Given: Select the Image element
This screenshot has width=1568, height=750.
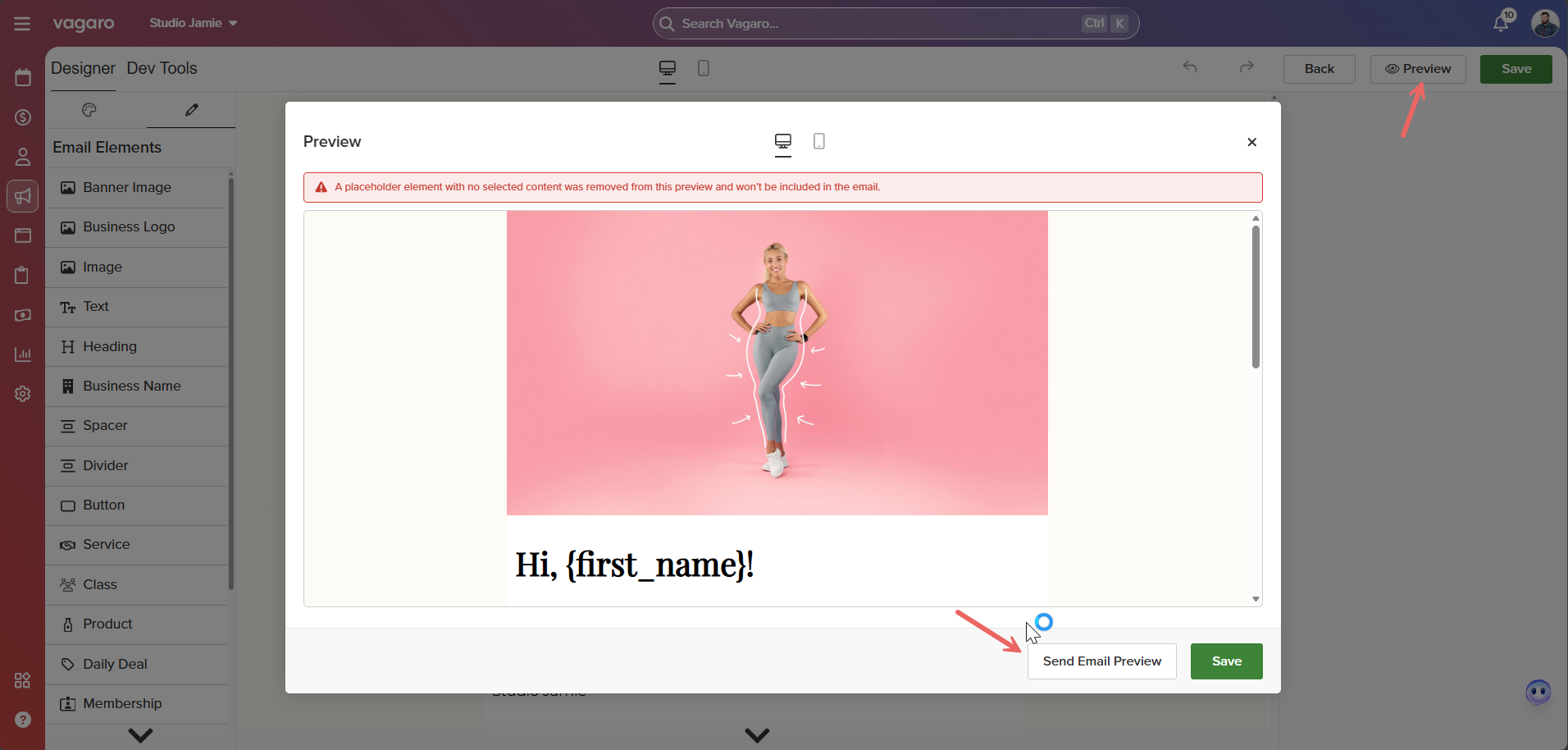Looking at the screenshot, I should click(136, 268).
